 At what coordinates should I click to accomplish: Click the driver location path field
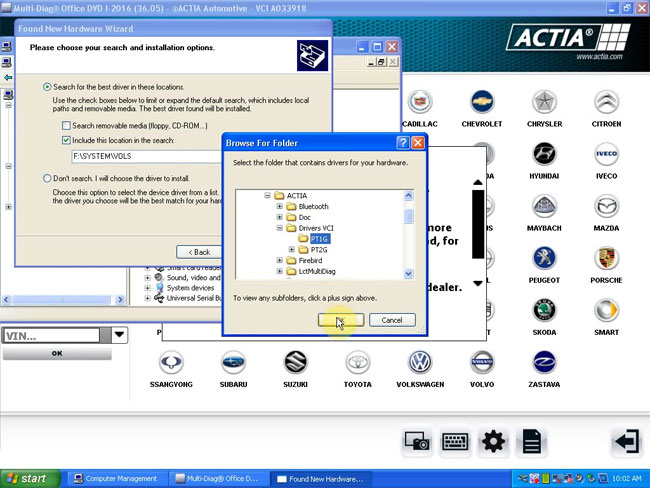coord(147,156)
